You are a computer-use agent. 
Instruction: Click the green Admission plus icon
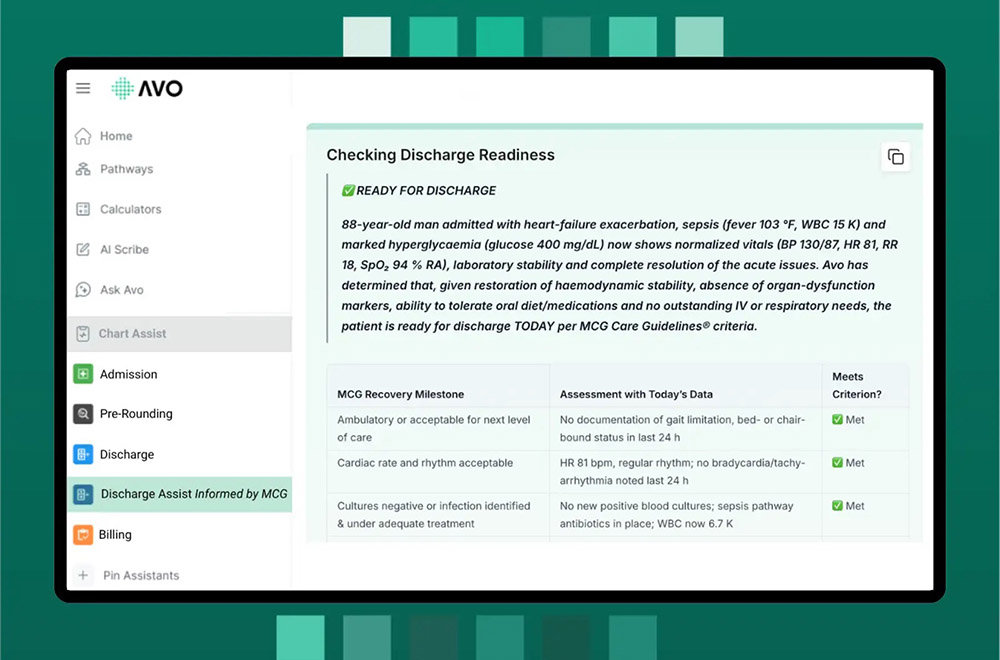tap(83, 374)
